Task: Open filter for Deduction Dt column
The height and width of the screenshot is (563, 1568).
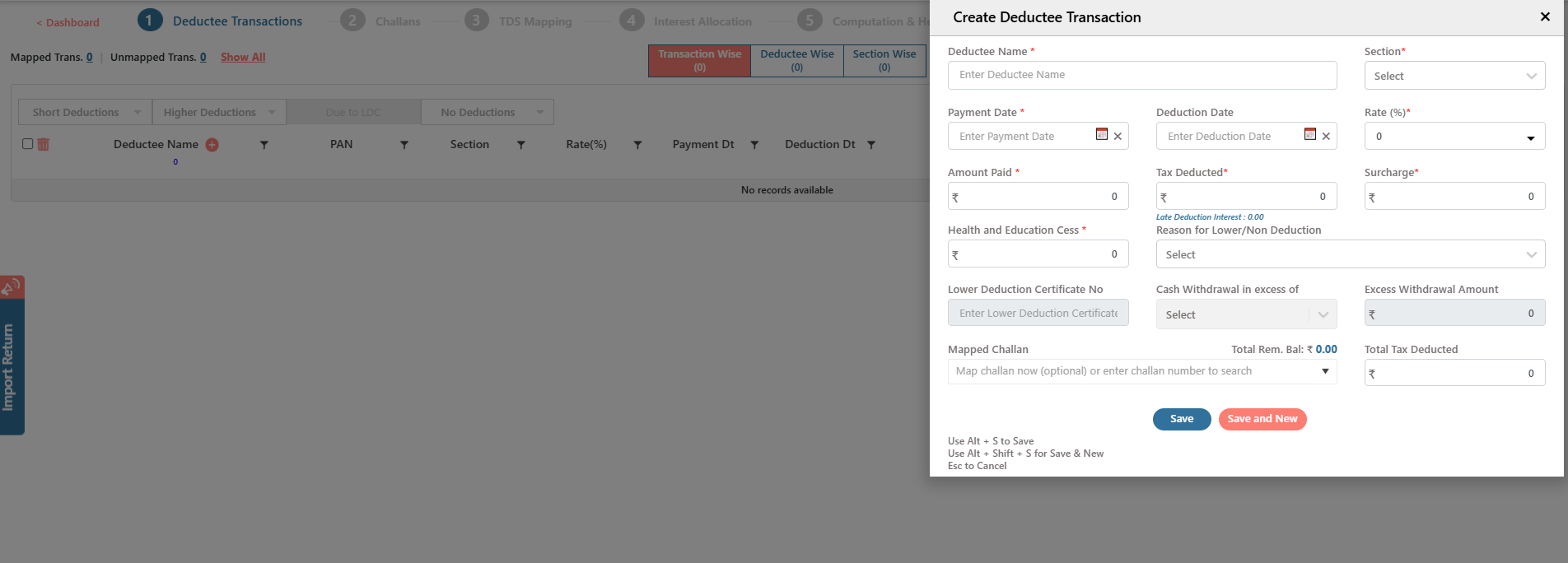Action: point(871,145)
